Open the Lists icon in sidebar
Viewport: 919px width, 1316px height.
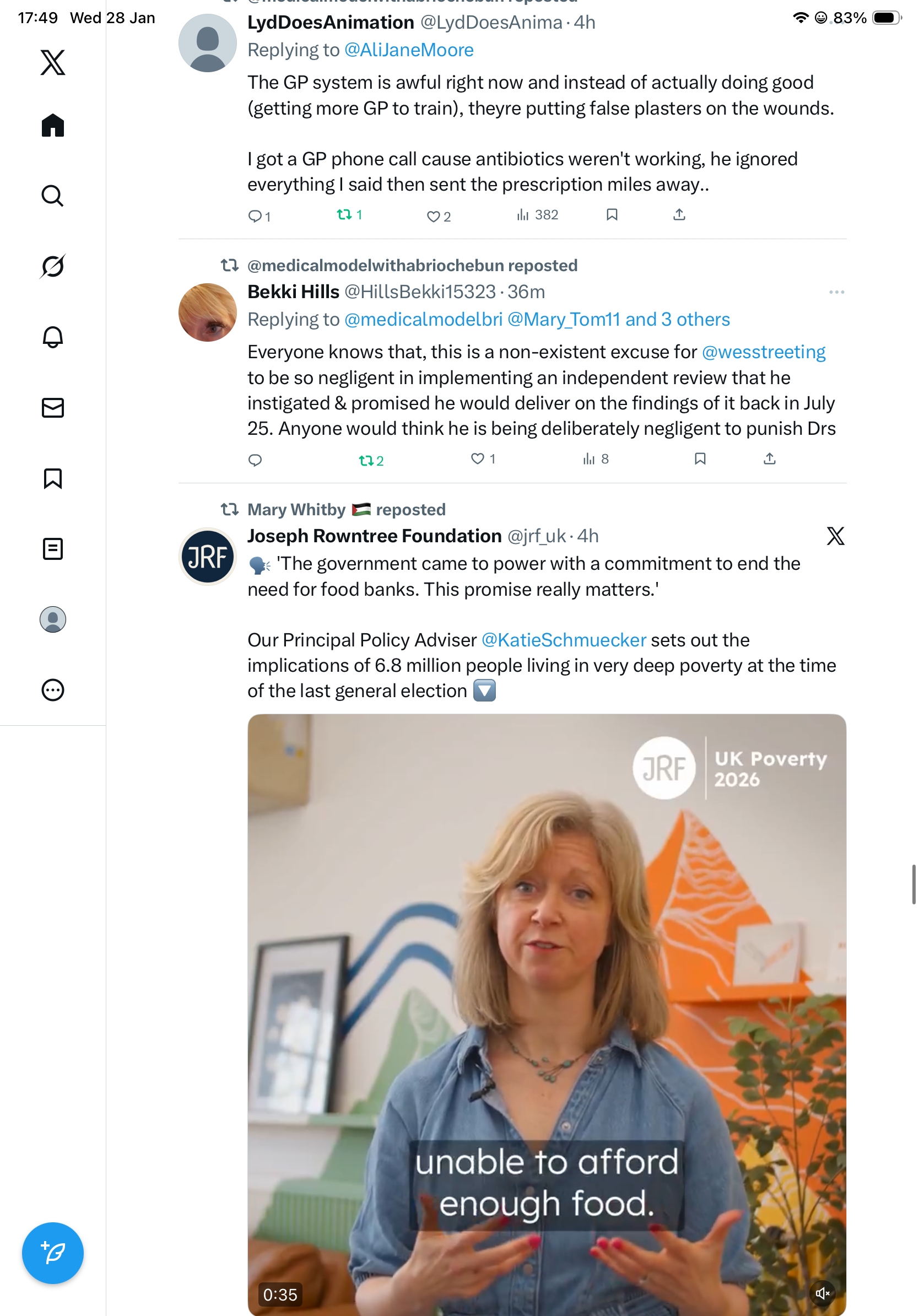point(53,548)
